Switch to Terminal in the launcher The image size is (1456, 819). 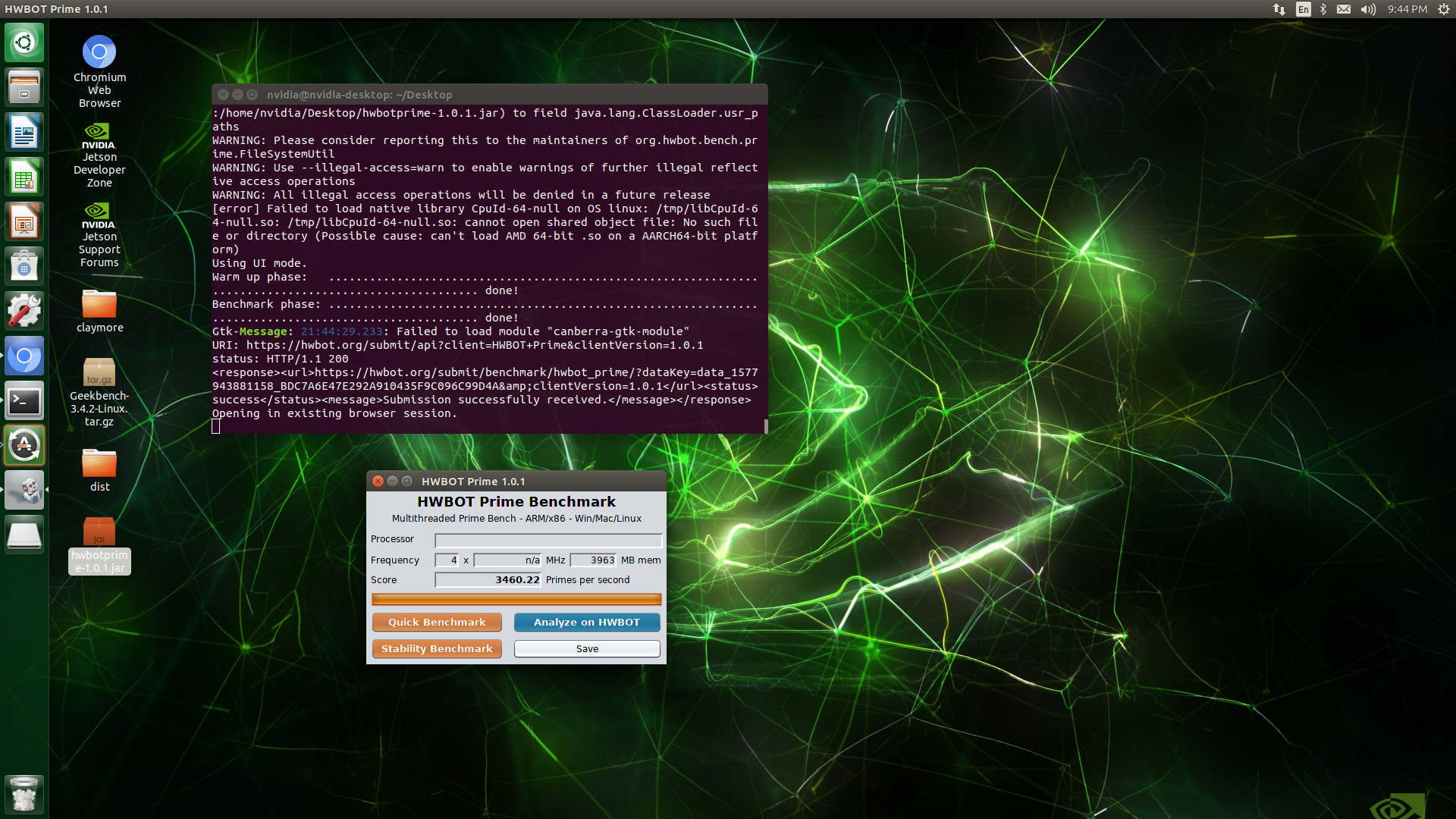(x=24, y=400)
